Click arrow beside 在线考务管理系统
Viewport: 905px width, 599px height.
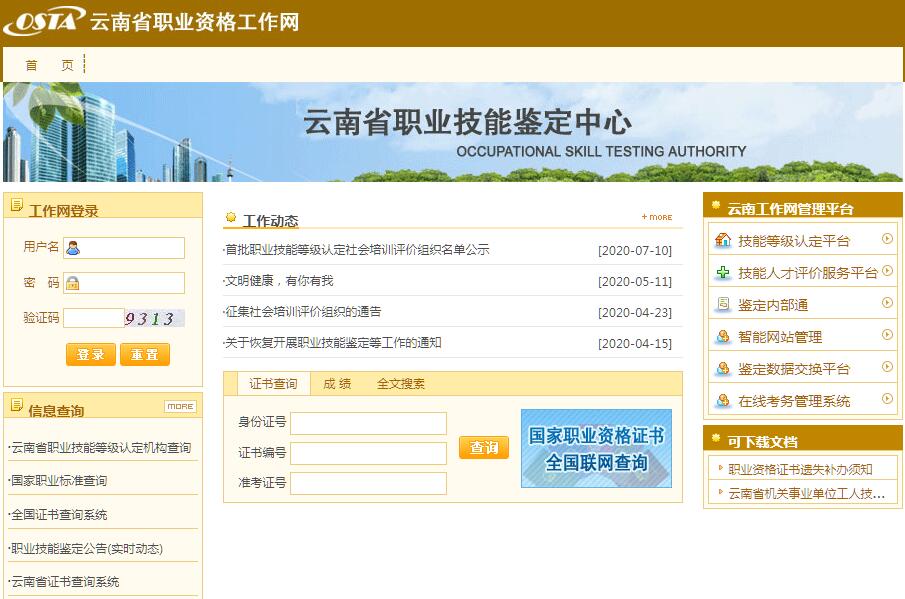[x=887, y=400]
